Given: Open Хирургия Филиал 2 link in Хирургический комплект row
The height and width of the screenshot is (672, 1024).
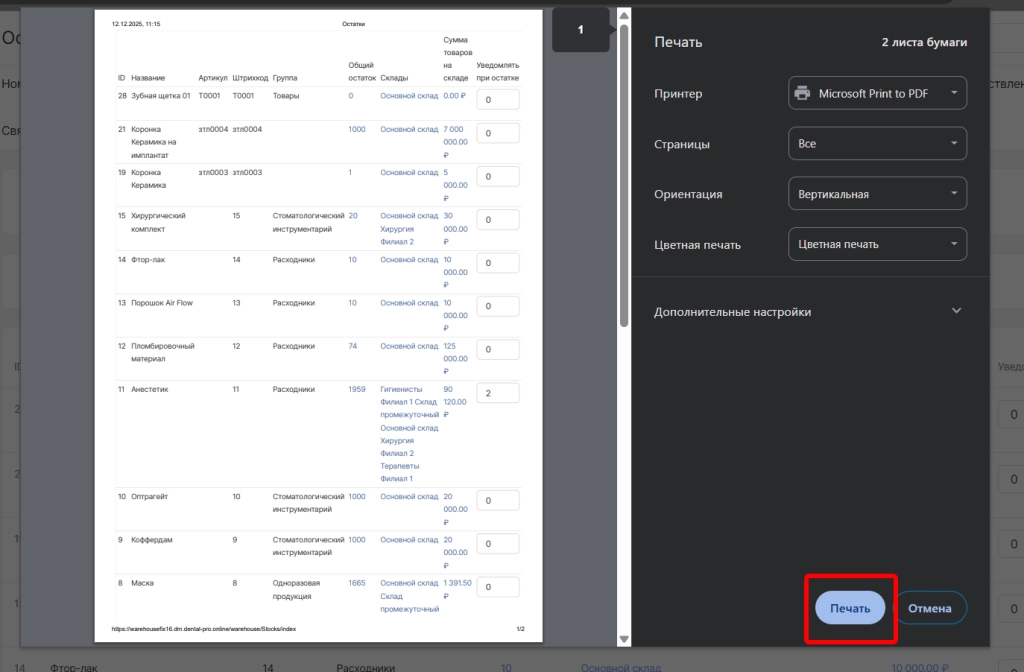Looking at the screenshot, I should click(x=397, y=235).
